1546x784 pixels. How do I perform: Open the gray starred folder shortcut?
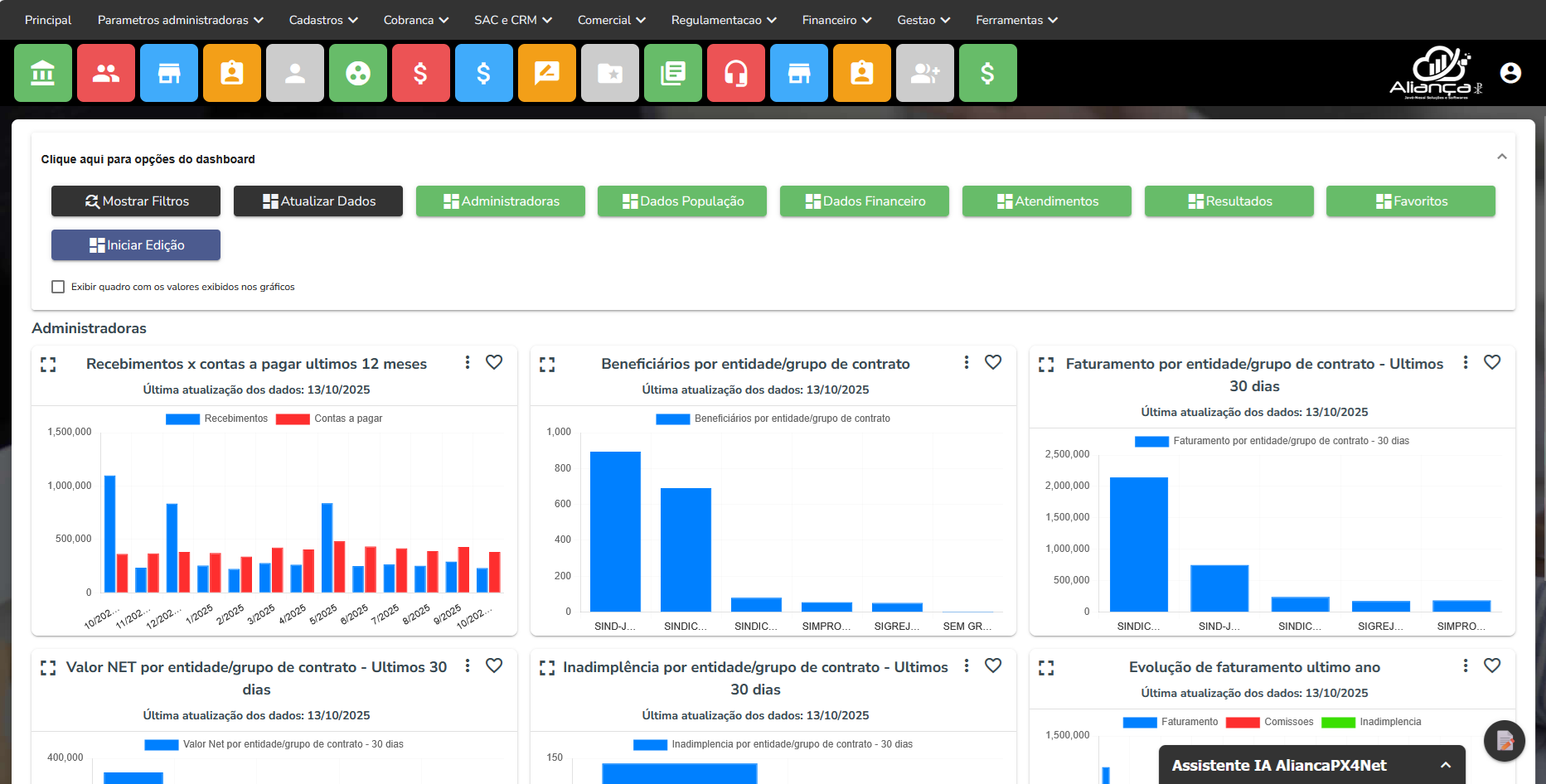pos(610,74)
